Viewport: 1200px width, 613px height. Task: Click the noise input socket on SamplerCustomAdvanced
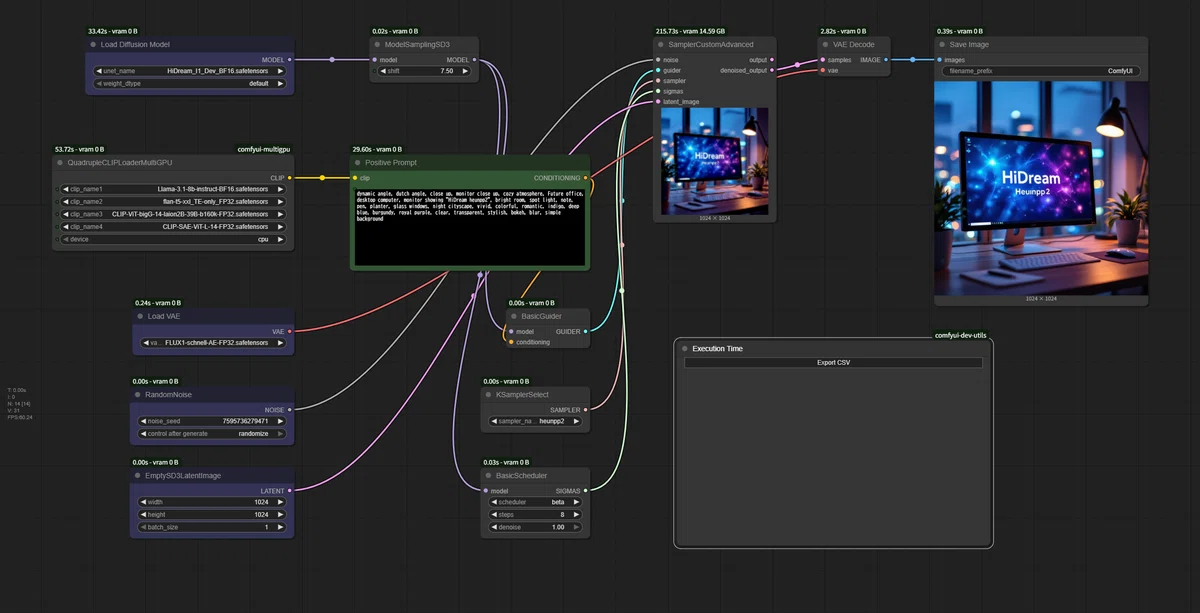pyautogui.click(x=658, y=60)
